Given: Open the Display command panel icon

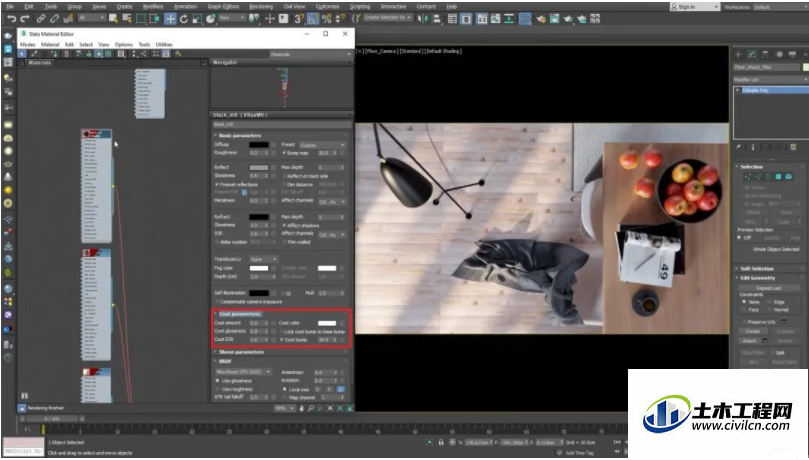Looking at the screenshot, I should coord(792,54).
